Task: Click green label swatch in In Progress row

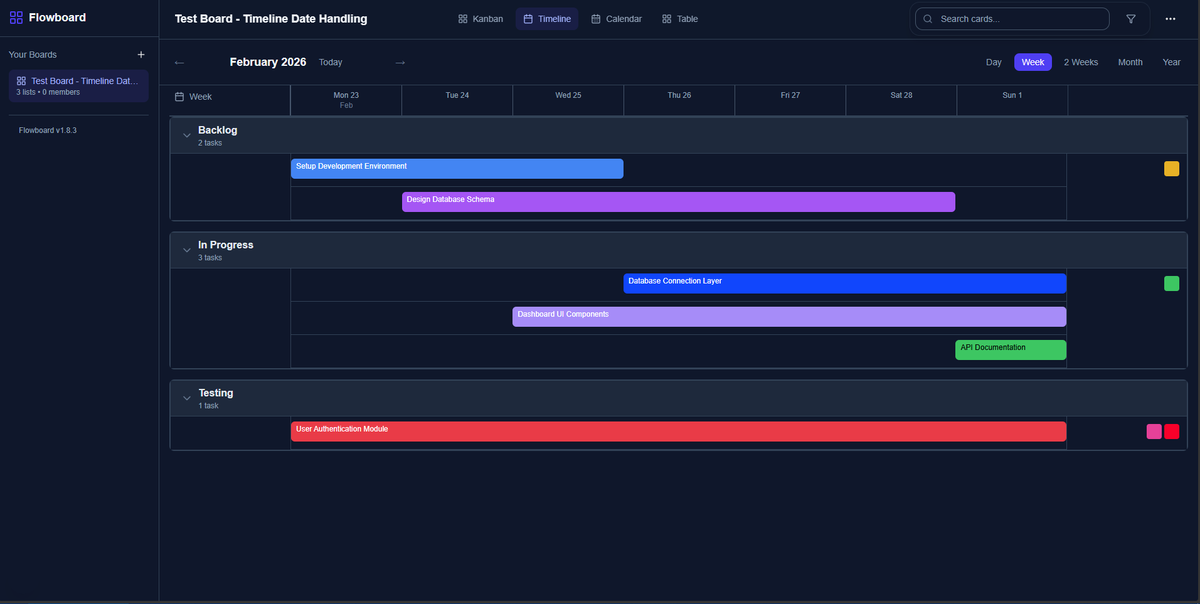Action: point(1171,283)
